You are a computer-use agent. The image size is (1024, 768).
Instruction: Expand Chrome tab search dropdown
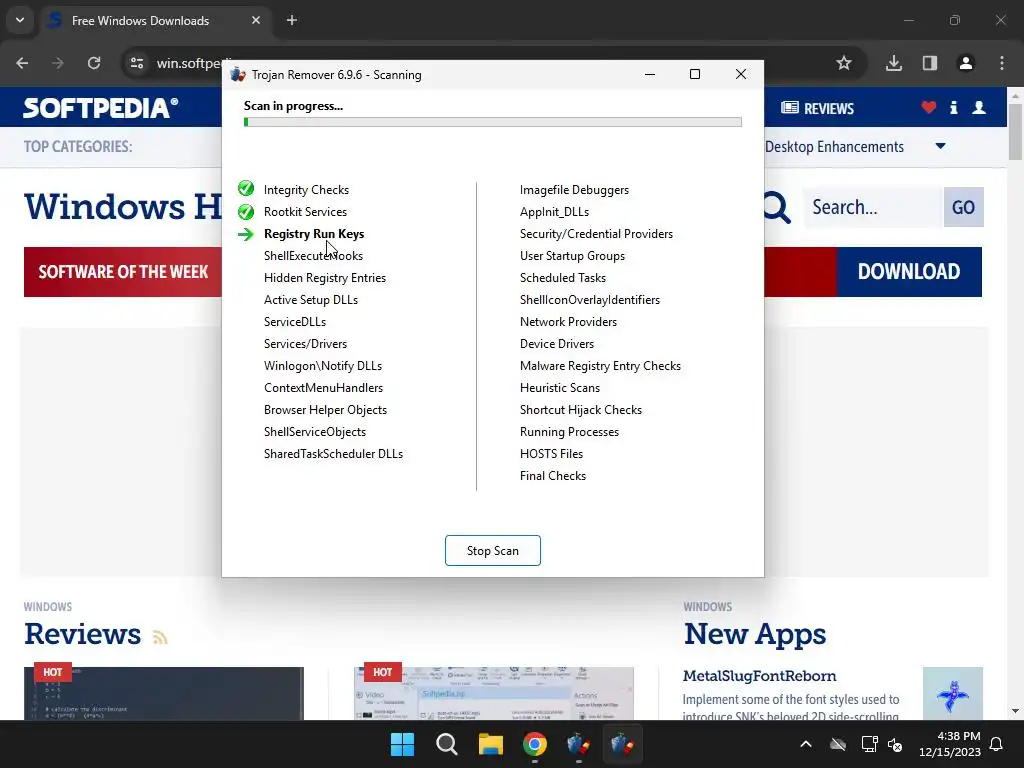pos(20,20)
